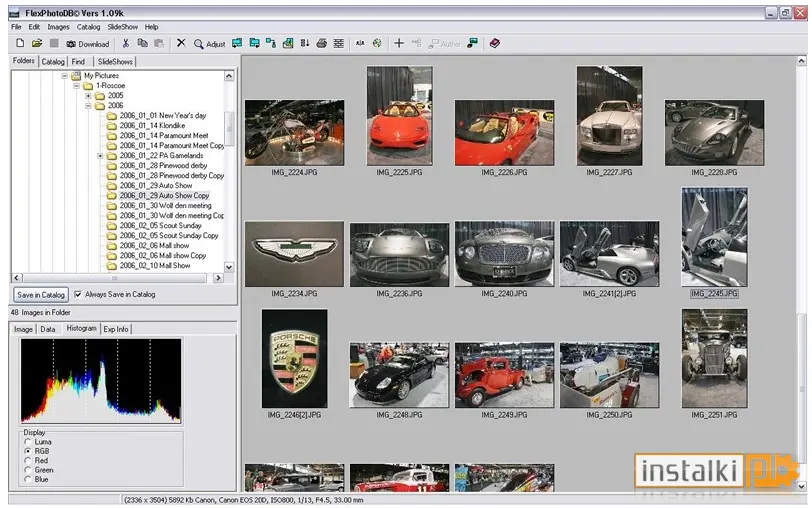Select the Green display radio button

point(28,470)
